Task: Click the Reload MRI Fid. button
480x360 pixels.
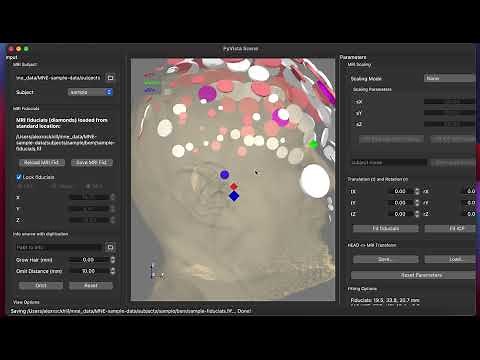Action: click(x=42, y=162)
